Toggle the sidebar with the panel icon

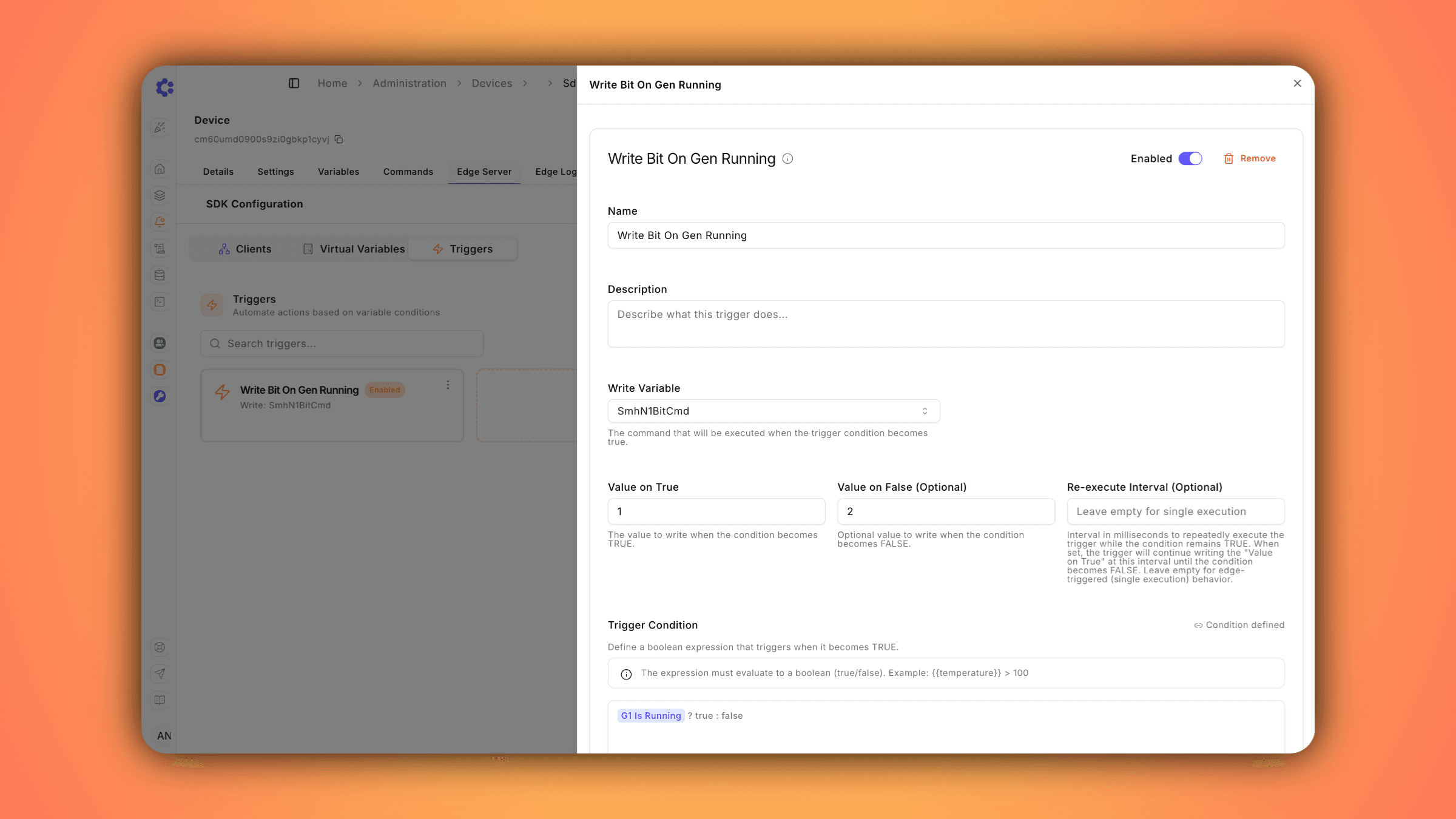coord(294,83)
